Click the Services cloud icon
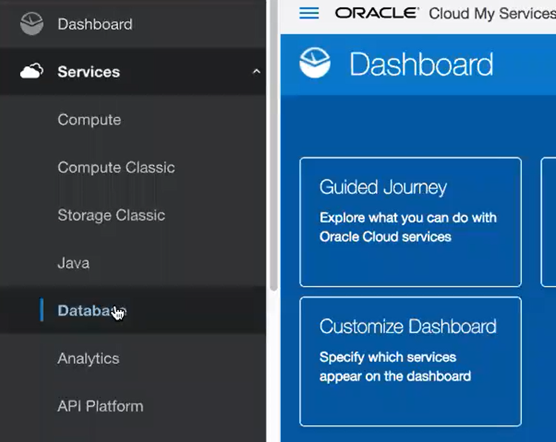Viewport: 556px width, 442px height. [32, 71]
